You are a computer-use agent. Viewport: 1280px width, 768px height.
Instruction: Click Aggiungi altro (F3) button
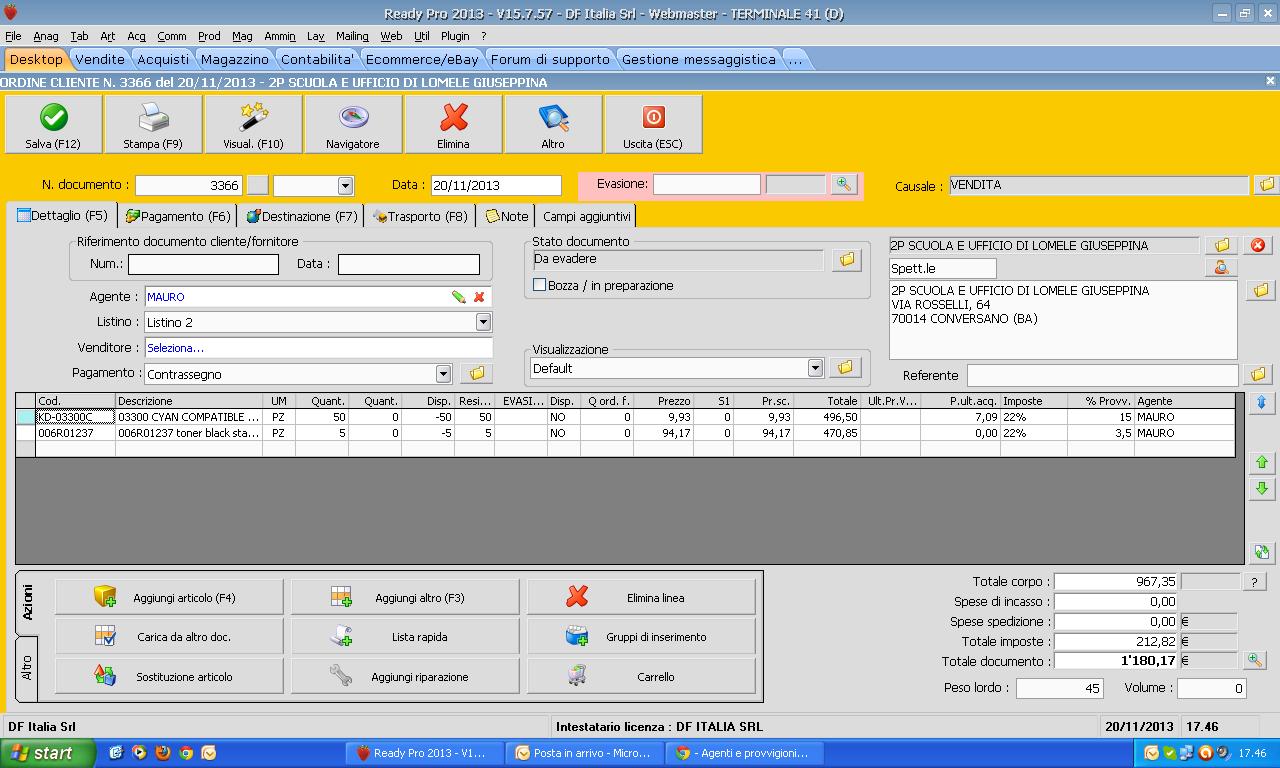pyautogui.click(x=405, y=598)
